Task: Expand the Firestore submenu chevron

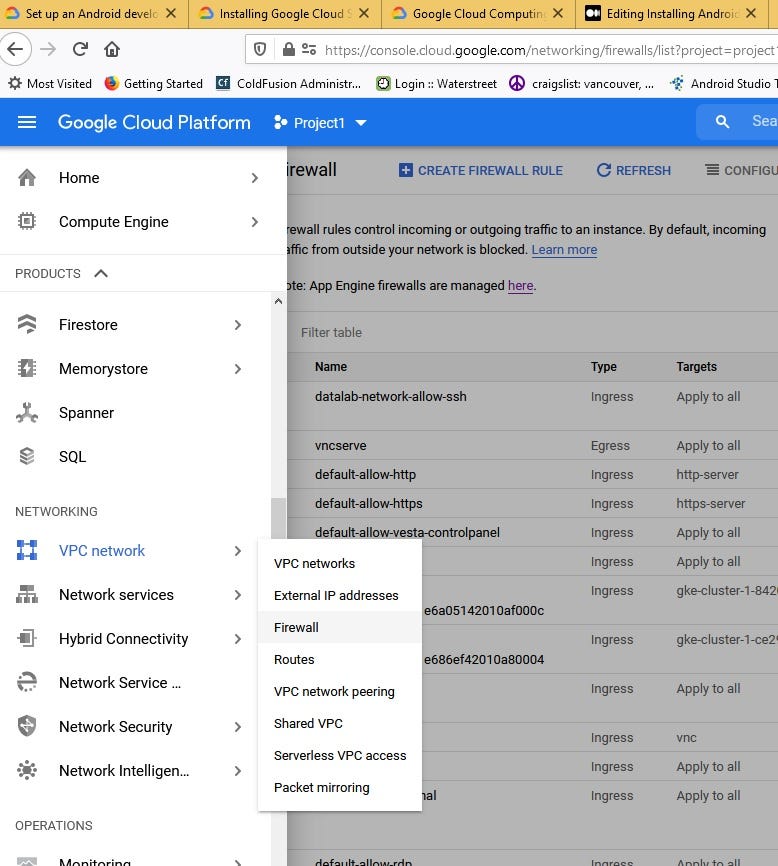Action: coord(238,325)
